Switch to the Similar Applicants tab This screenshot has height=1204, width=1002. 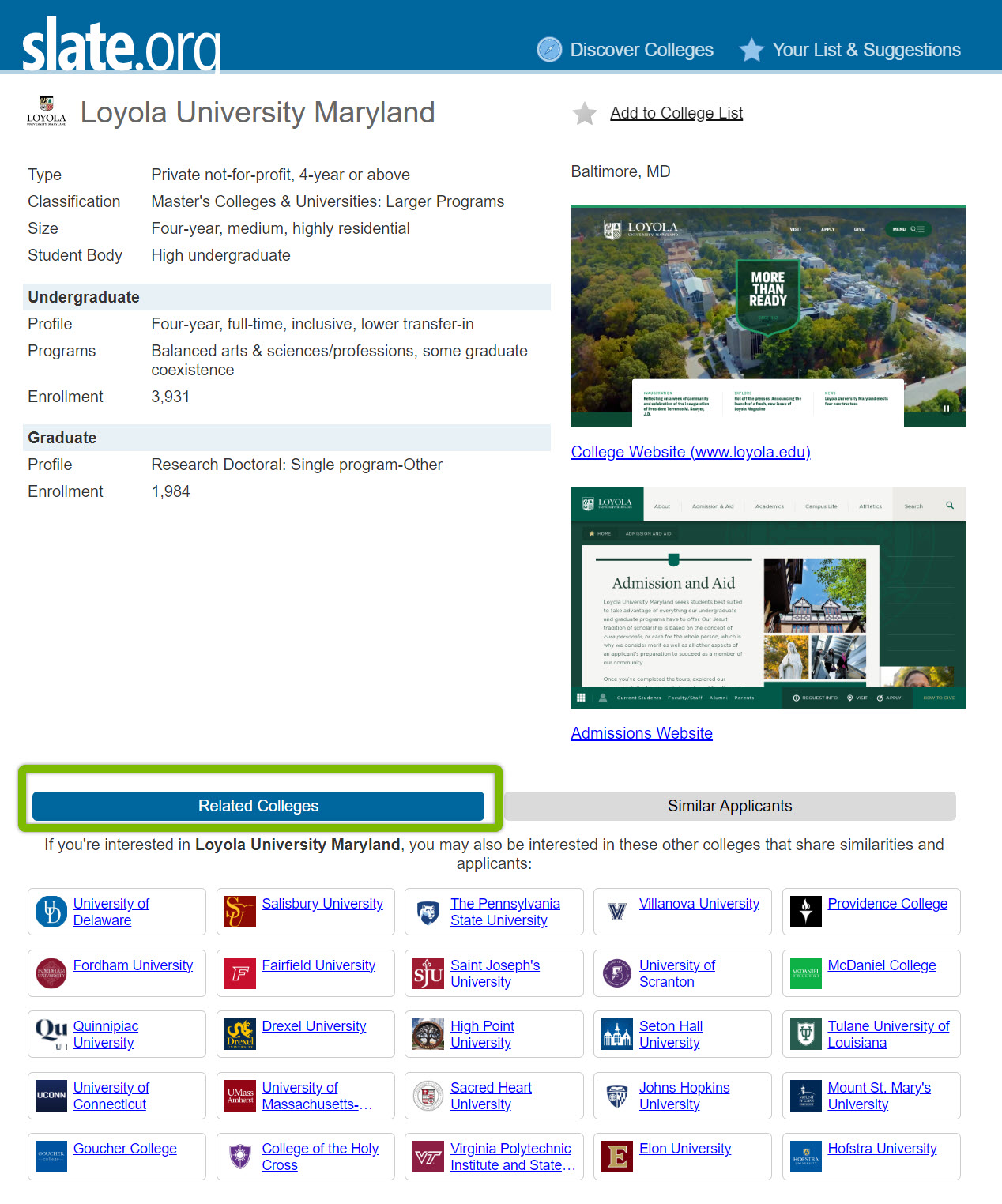point(729,806)
